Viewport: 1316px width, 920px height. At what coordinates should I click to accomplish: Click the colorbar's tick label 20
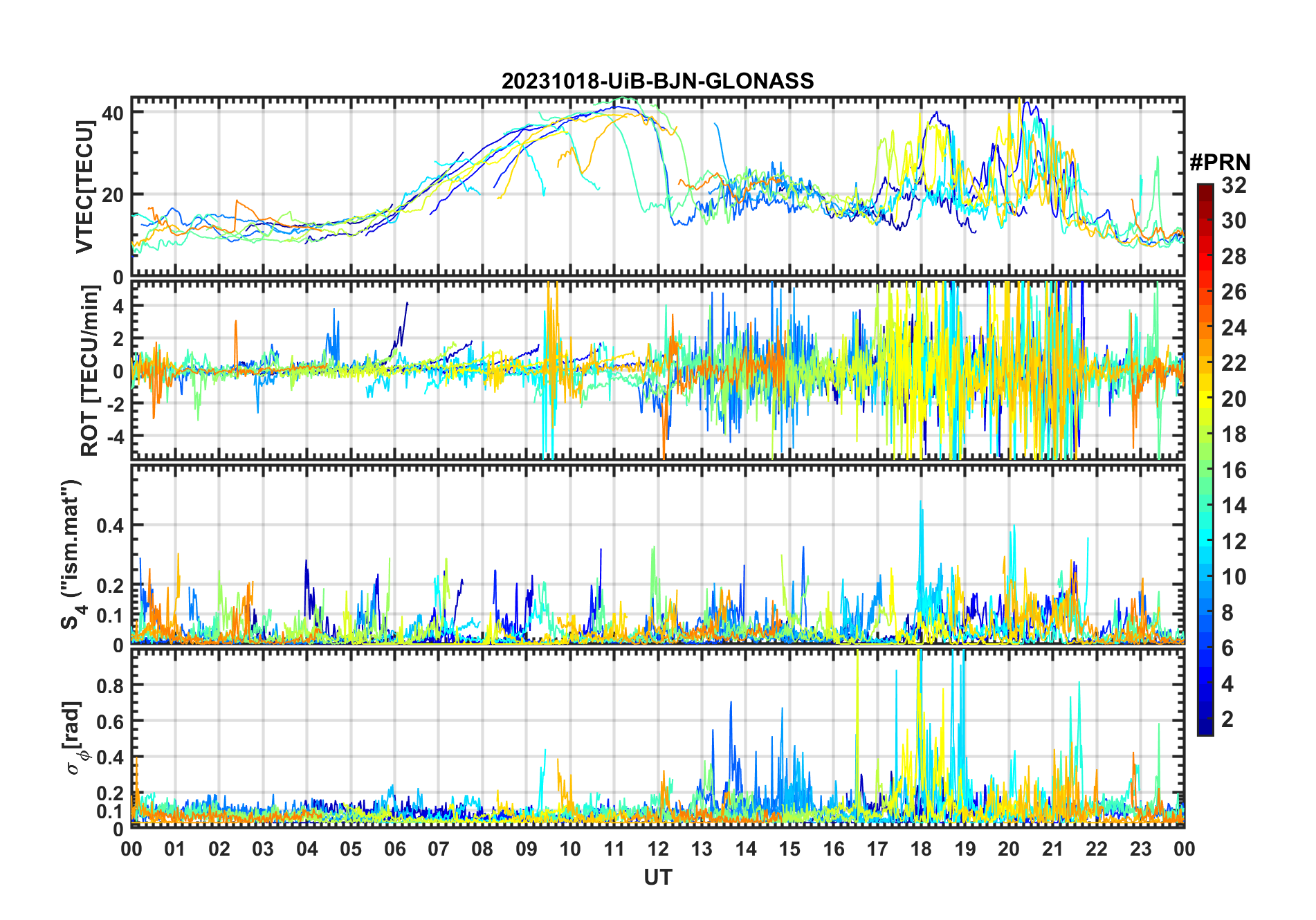(1234, 398)
